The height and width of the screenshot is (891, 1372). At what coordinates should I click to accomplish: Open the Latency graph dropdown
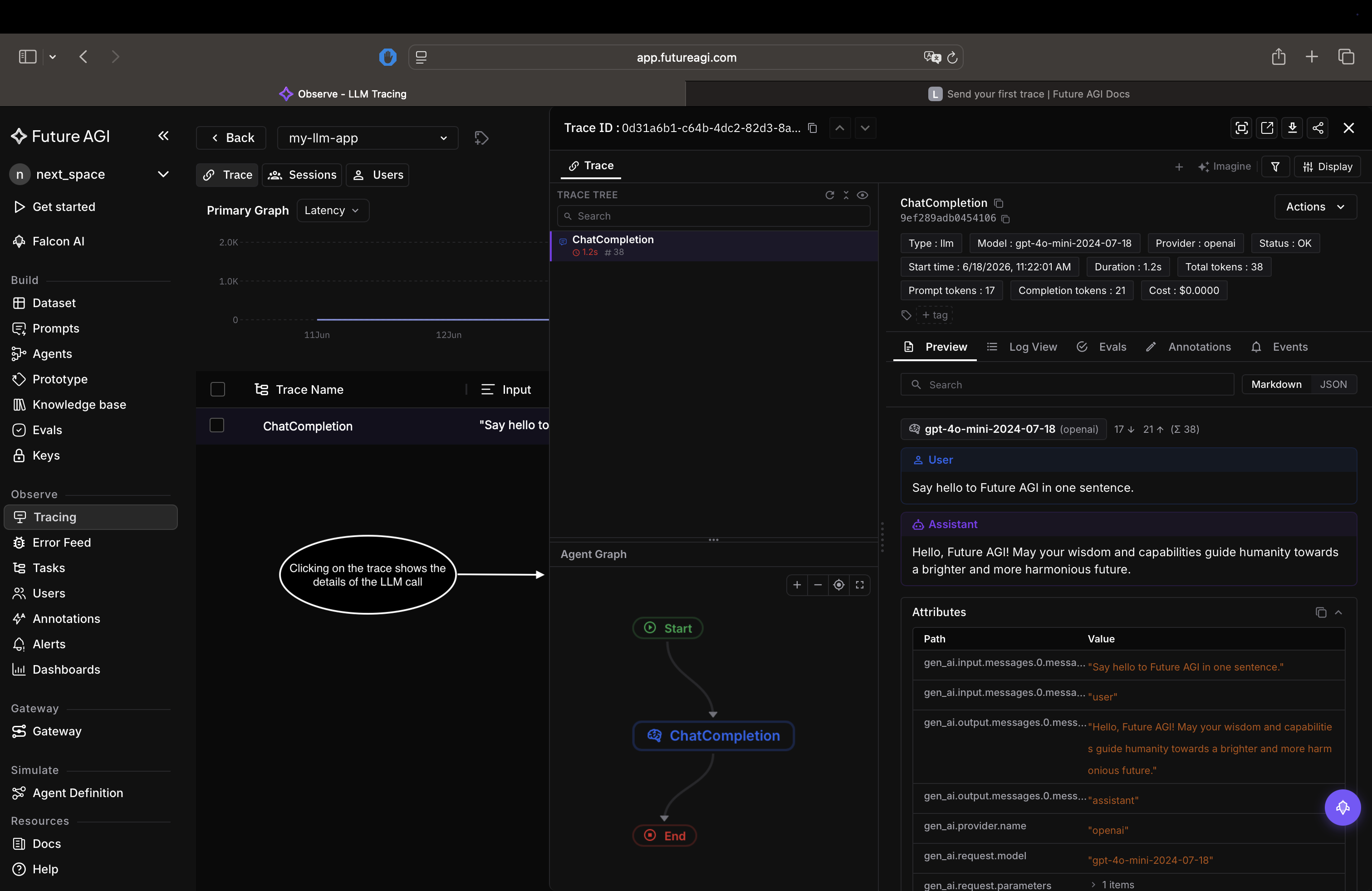point(333,211)
